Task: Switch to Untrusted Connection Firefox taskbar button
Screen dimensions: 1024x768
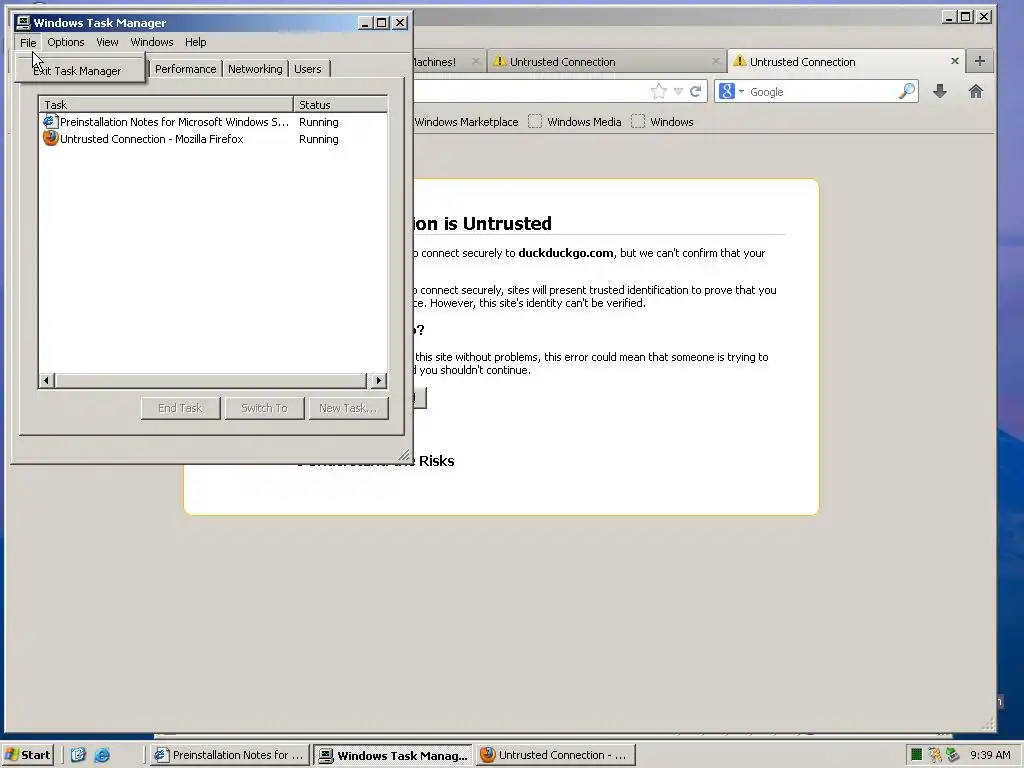Action: (554, 755)
